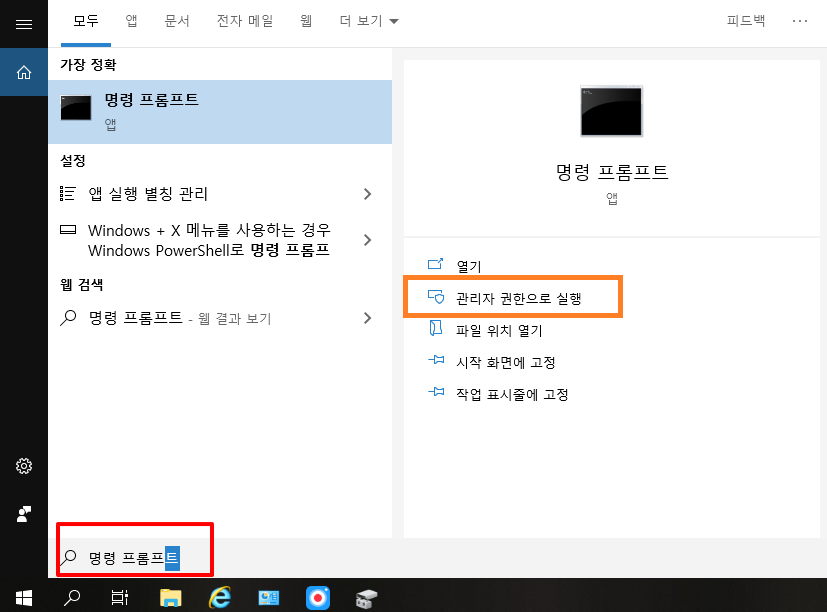Click the pin icon beside 작업 표시줄에 고정
This screenshot has width=827, height=612.
coord(436,392)
